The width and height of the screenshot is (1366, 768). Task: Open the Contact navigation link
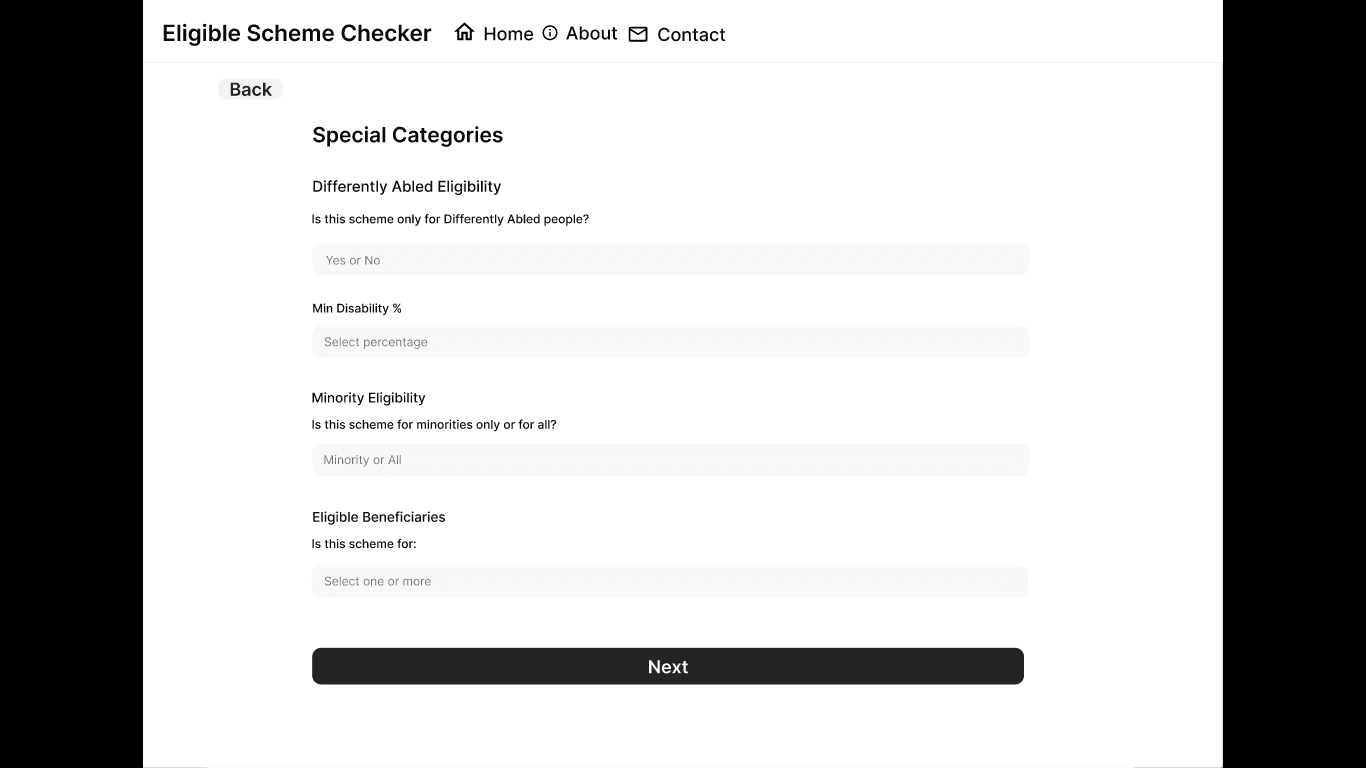click(x=691, y=34)
